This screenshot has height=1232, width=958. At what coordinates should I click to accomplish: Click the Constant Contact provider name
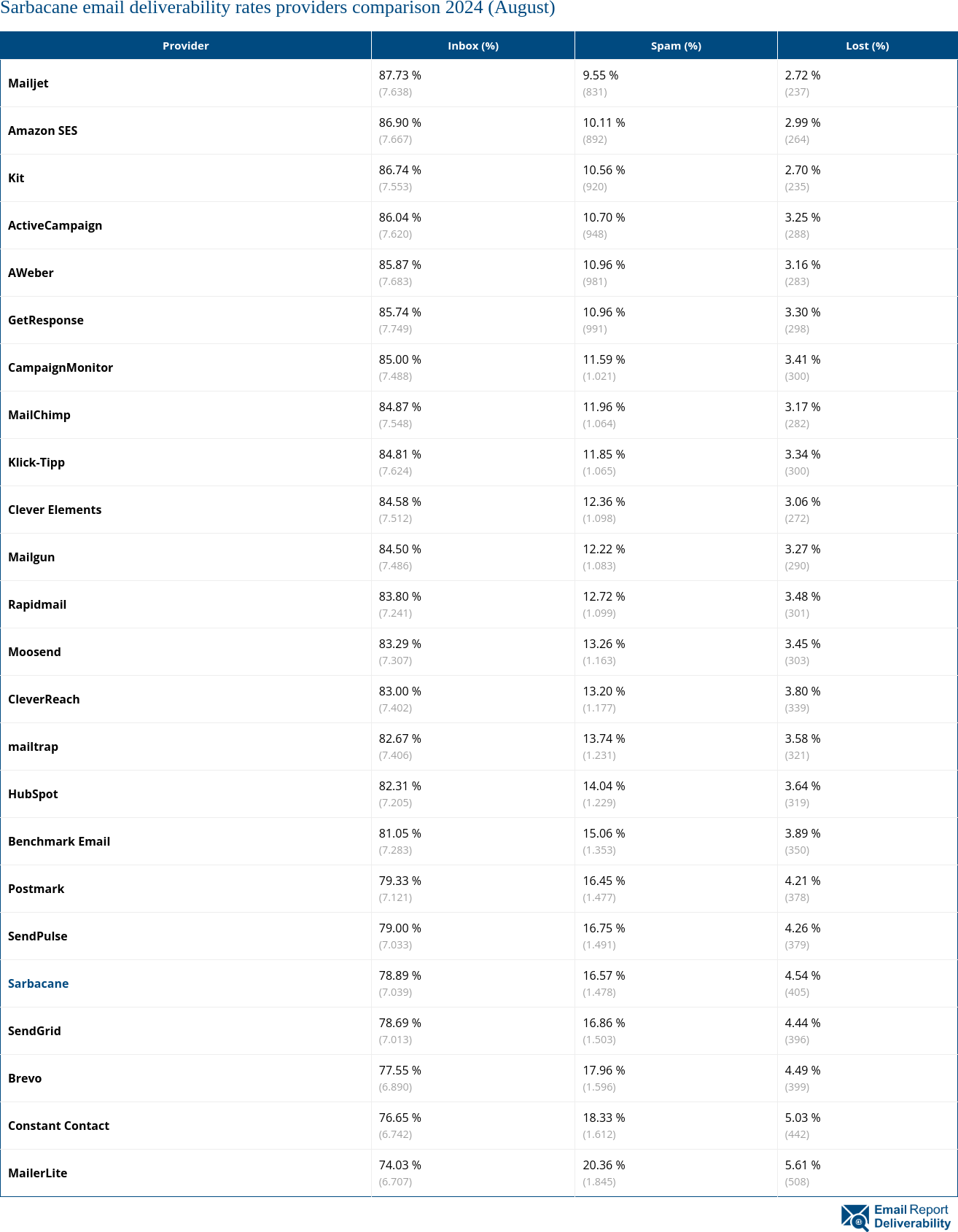coord(59,1126)
